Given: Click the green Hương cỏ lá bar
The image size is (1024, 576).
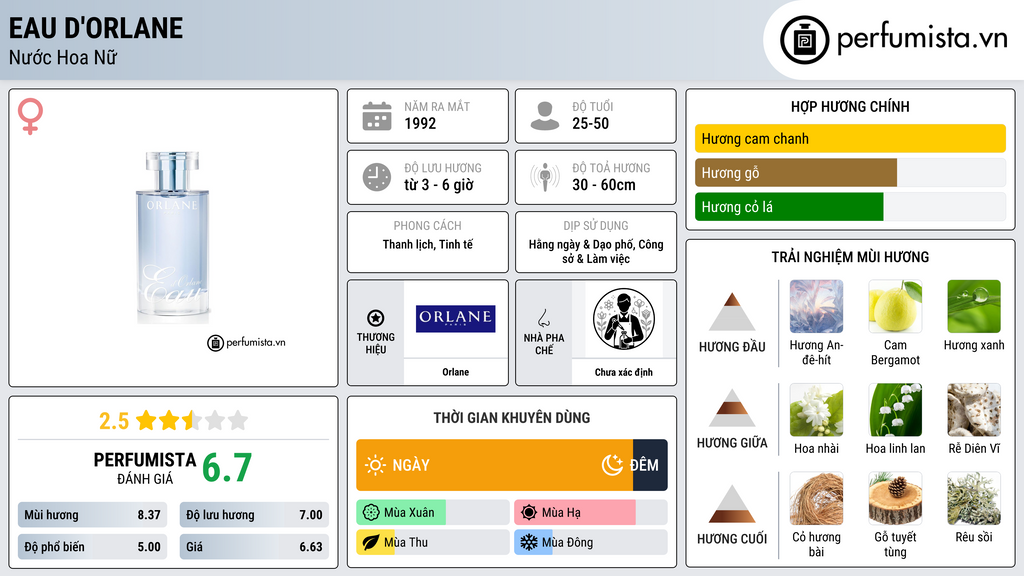Looking at the screenshot, I should click(x=789, y=206).
